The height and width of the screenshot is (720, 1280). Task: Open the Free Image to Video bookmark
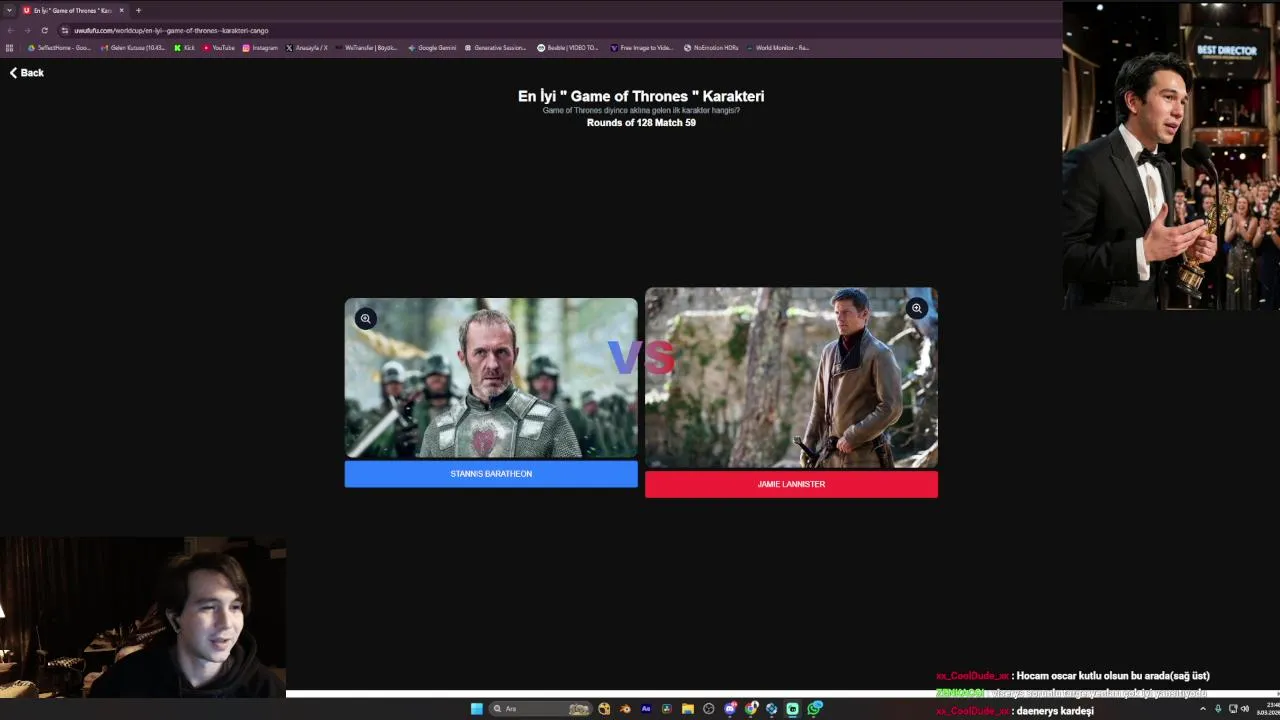pos(641,48)
